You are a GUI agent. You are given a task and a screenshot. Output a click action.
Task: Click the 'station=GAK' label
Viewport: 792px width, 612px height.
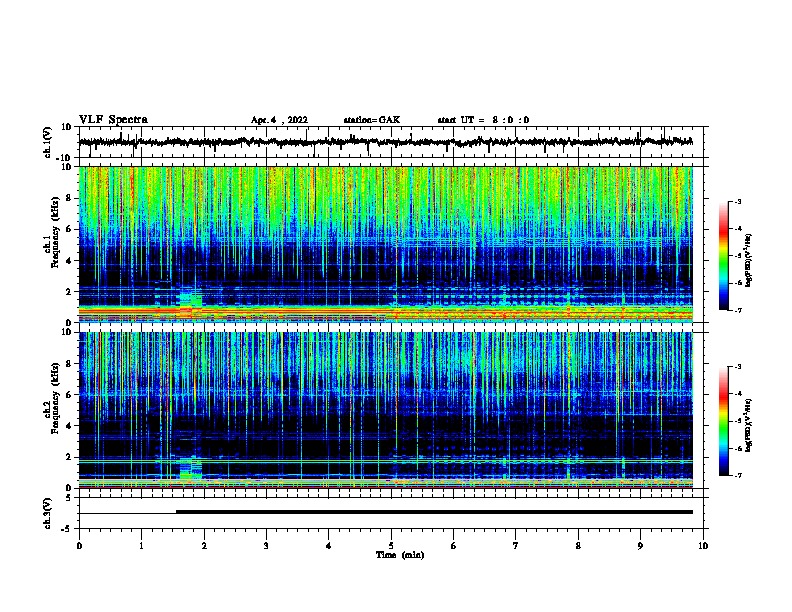372,120
